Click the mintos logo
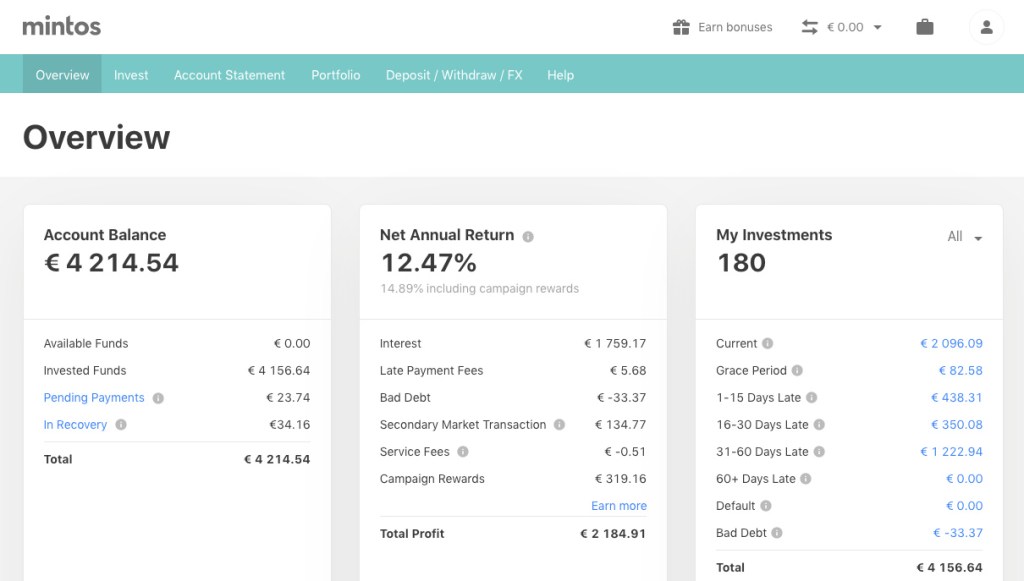The height and width of the screenshot is (581, 1024). pos(62,26)
